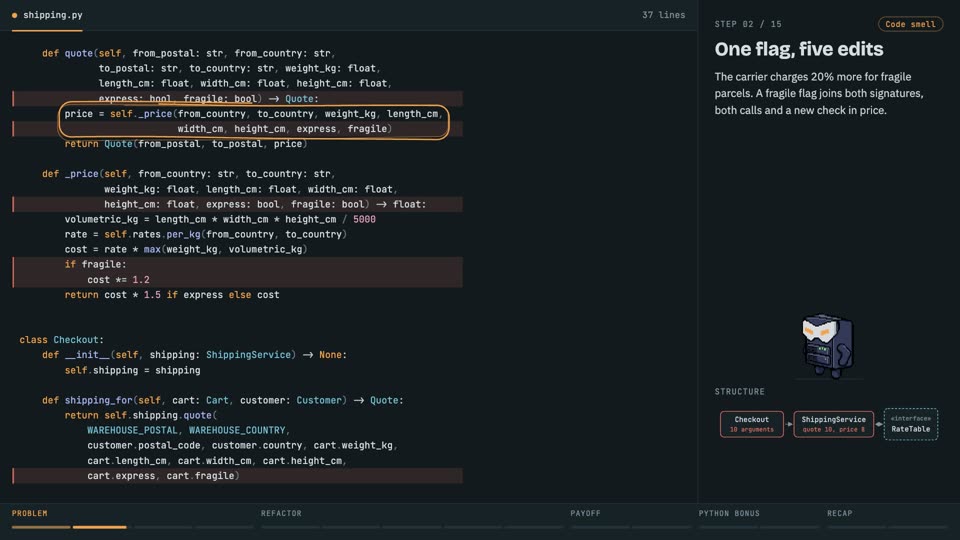
Task: Click the 'def quote(self, from_postal' line
Action: (189, 53)
